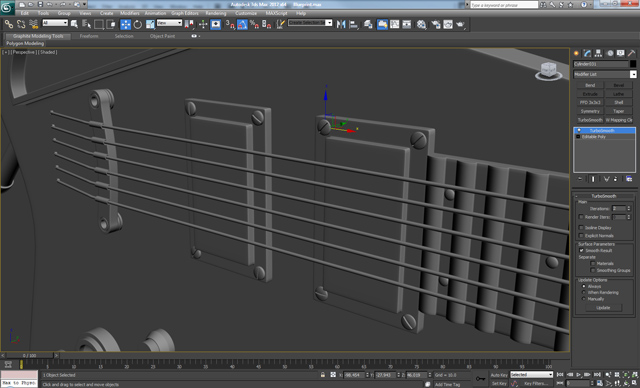Image resolution: width=640 pixels, height=388 pixels.
Task: Select the Always update radio button
Action: pos(584,286)
